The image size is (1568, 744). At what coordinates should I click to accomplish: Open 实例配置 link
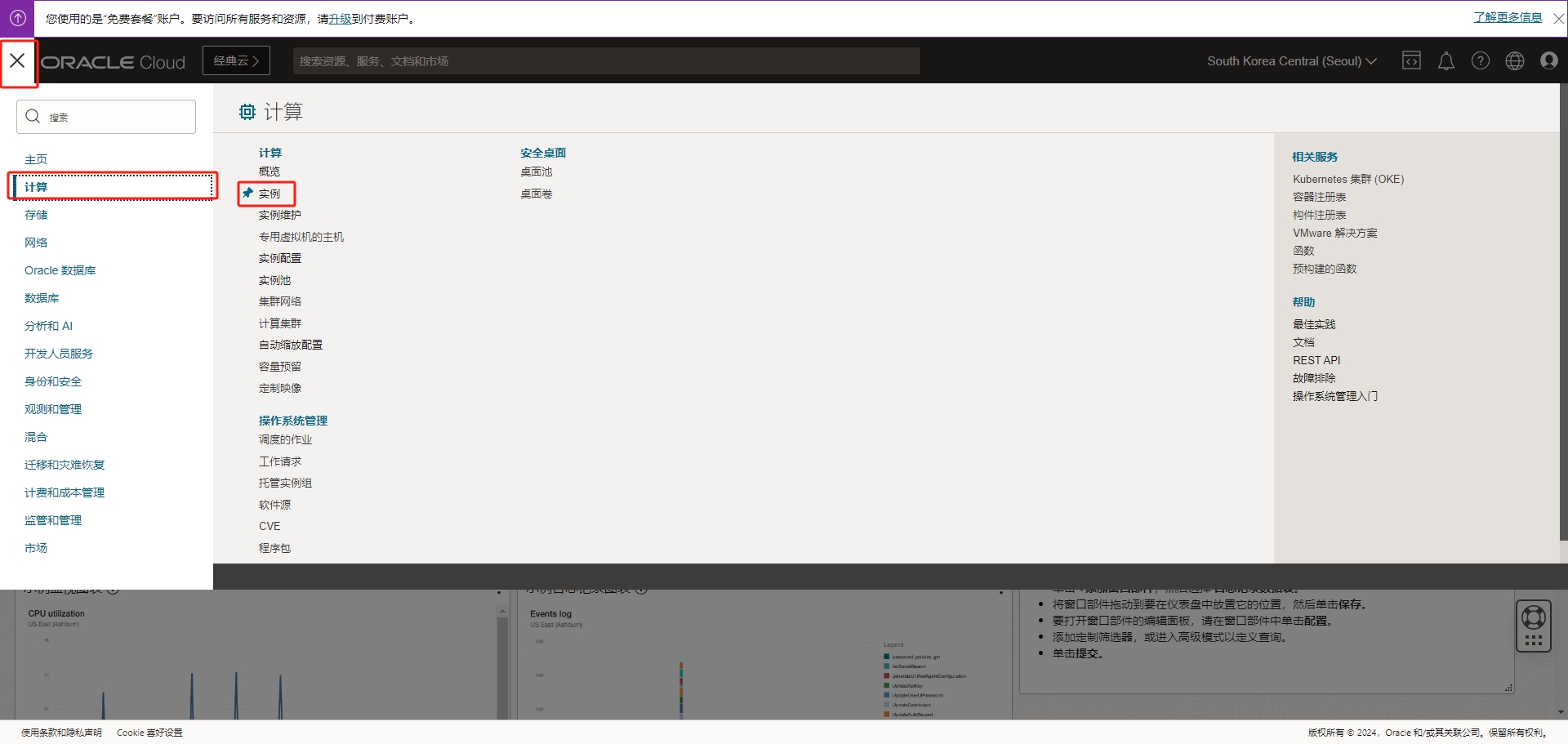click(280, 258)
